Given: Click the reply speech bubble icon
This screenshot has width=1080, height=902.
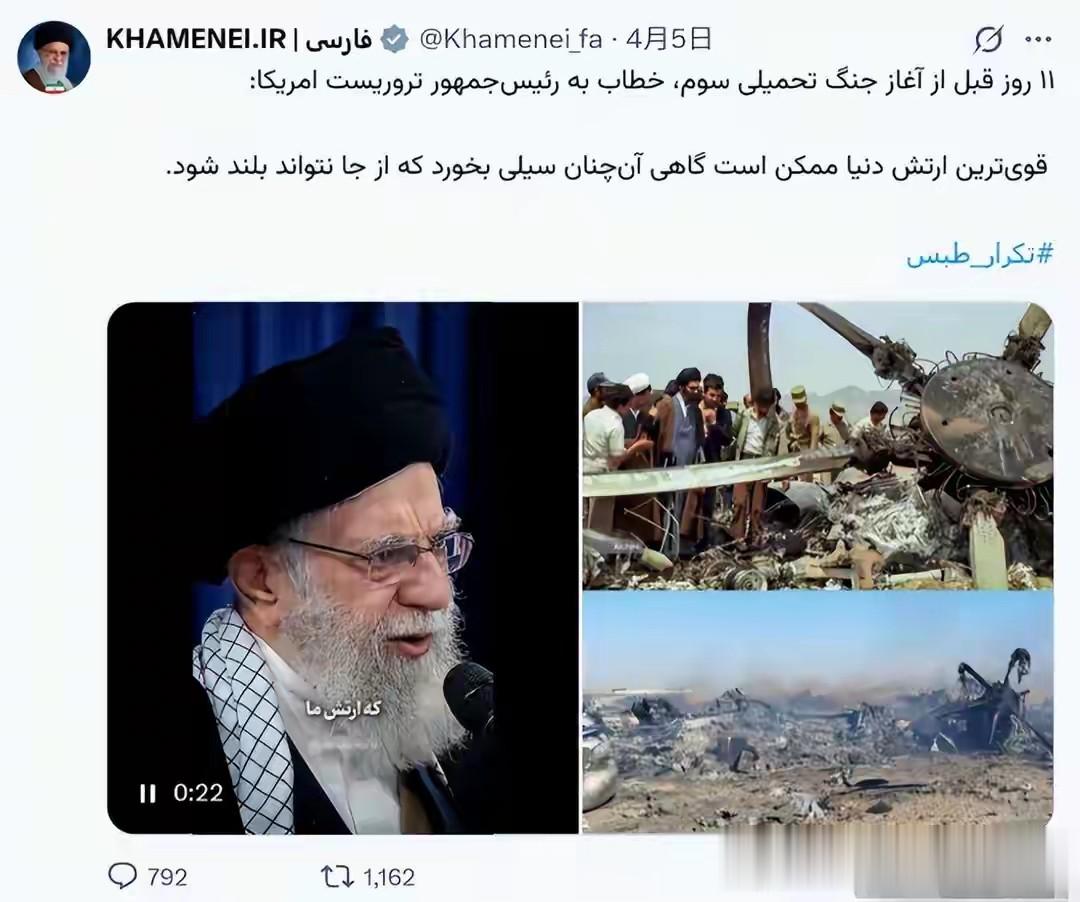Looking at the screenshot, I should click(x=123, y=876).
